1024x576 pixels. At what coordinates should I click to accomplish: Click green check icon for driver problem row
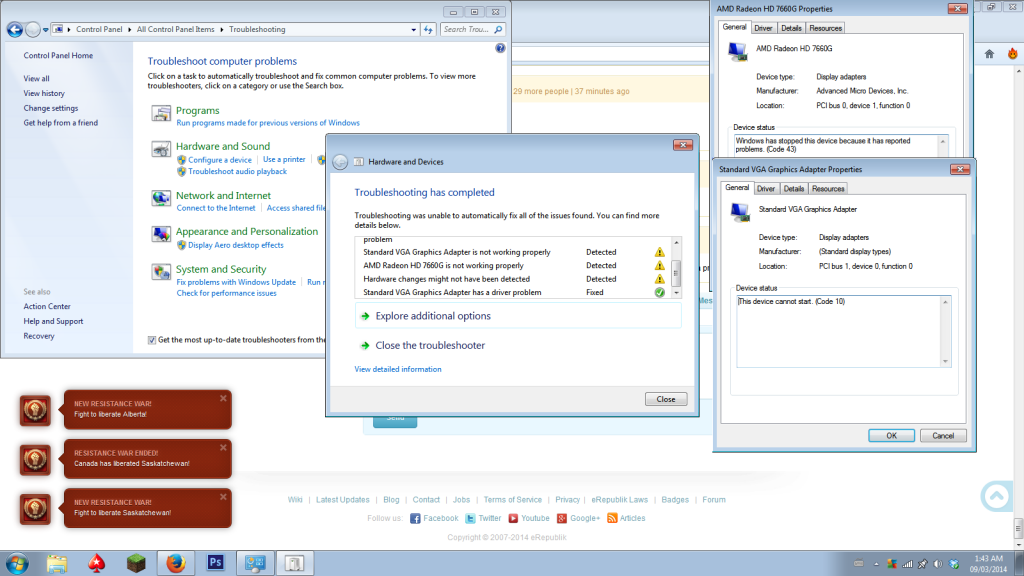(x=660, y=293)
